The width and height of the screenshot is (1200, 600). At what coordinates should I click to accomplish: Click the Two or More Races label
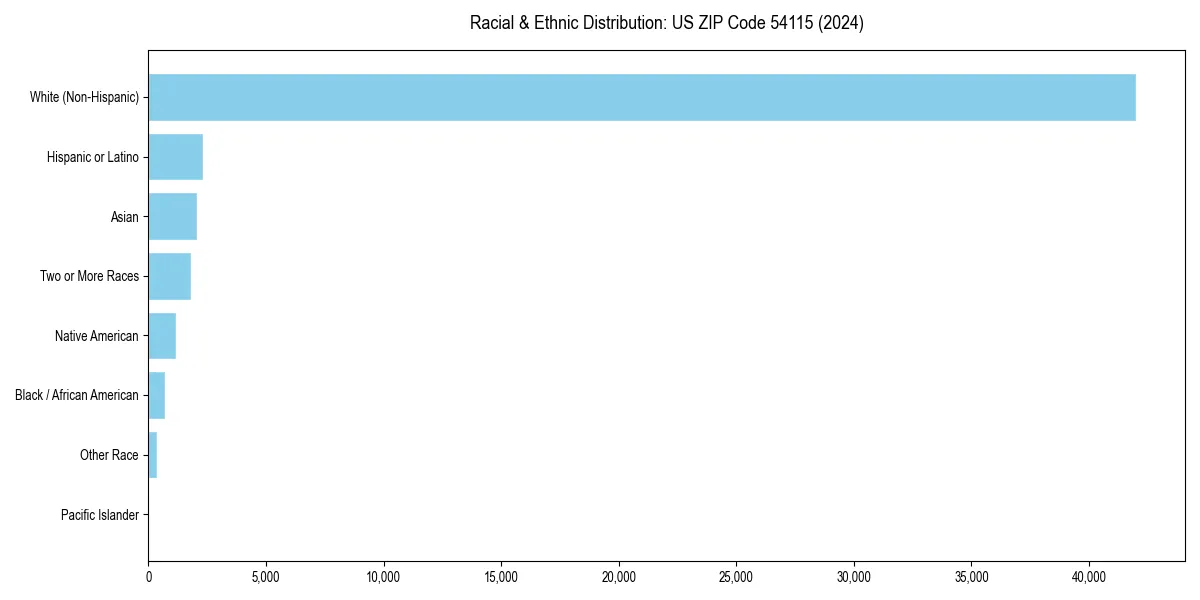(91, 276)
